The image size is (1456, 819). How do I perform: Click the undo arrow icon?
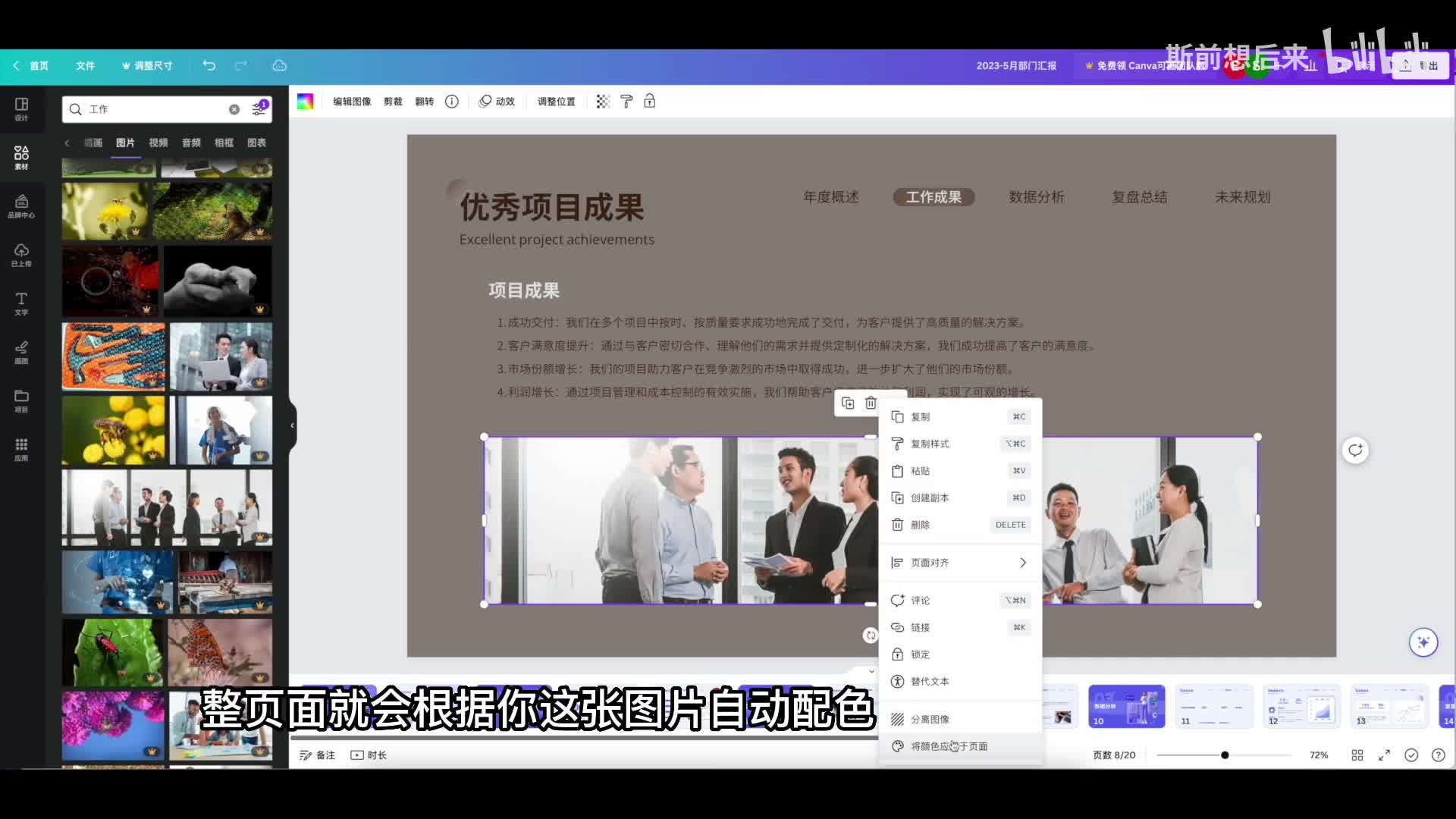point(209,66)
